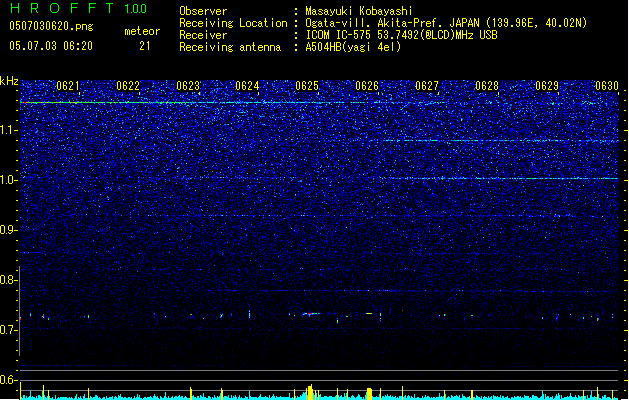629x400 pixels.
Task: Click the kHz axis unit label
Action: tap(9, 81)
